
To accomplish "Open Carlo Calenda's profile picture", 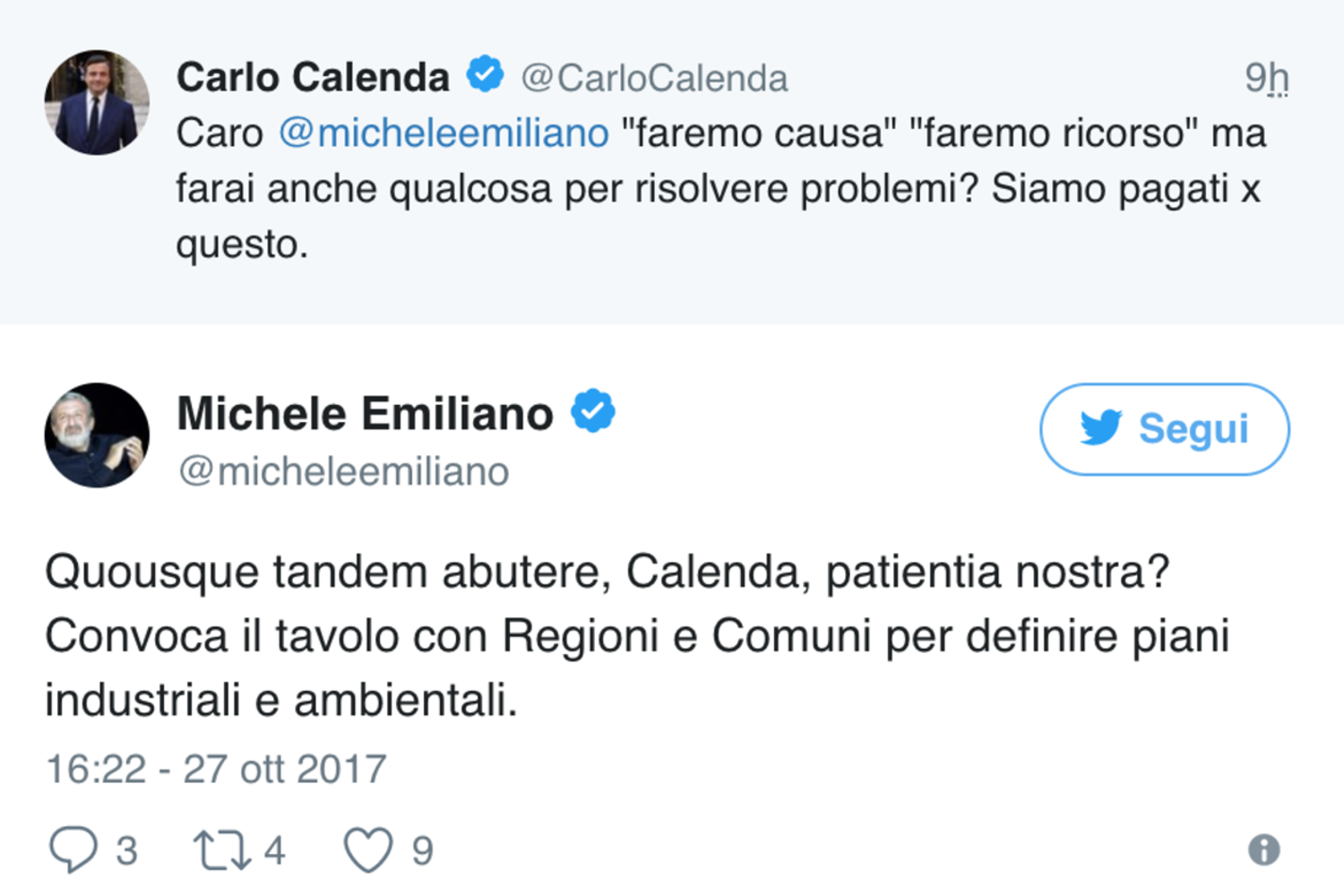I will (x=97, y=102).
